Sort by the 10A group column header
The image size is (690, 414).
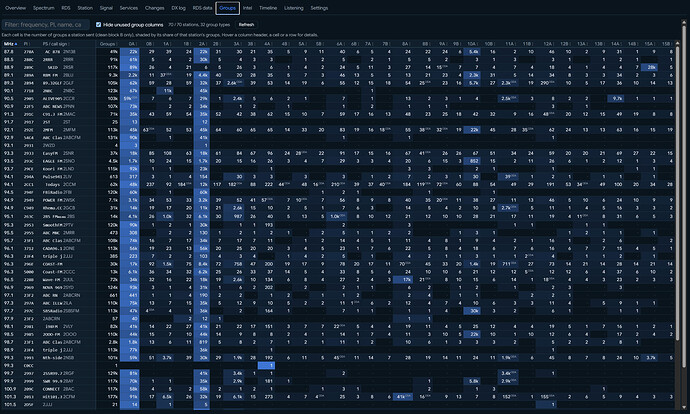pyautogui.click(x=472, y=44)
